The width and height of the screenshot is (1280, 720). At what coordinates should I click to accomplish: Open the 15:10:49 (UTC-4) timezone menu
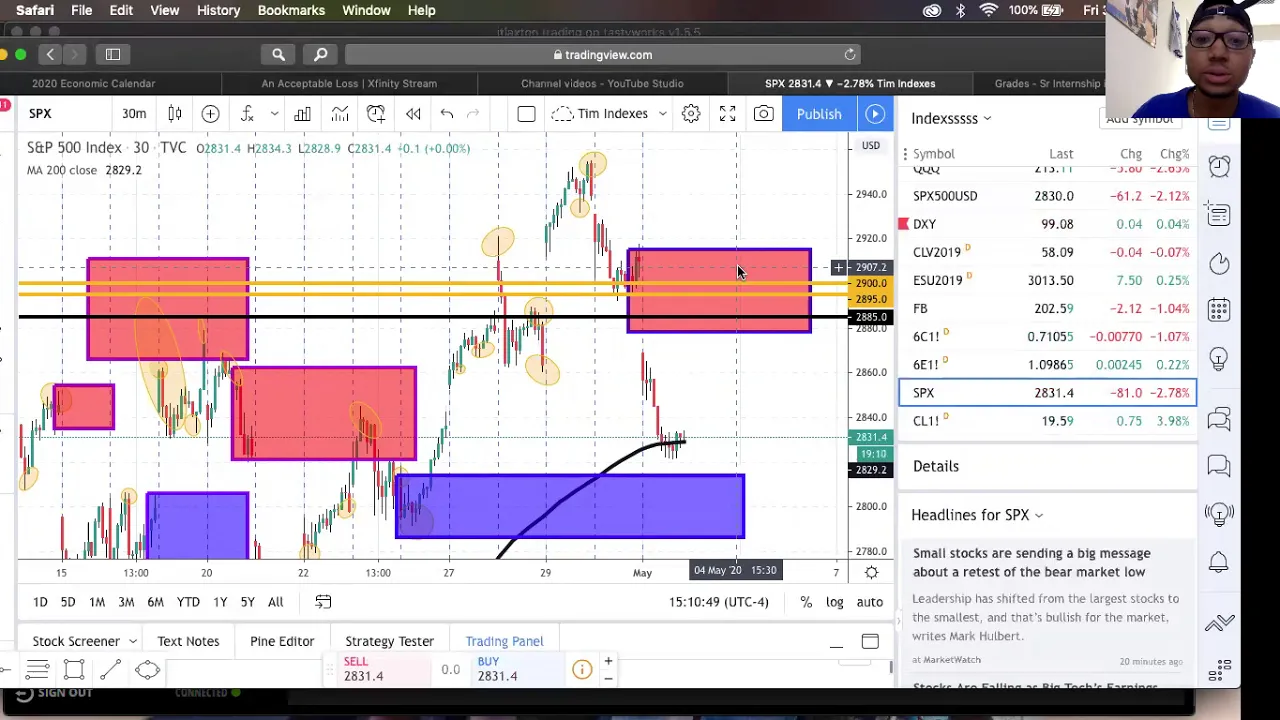tap(719, 602)
